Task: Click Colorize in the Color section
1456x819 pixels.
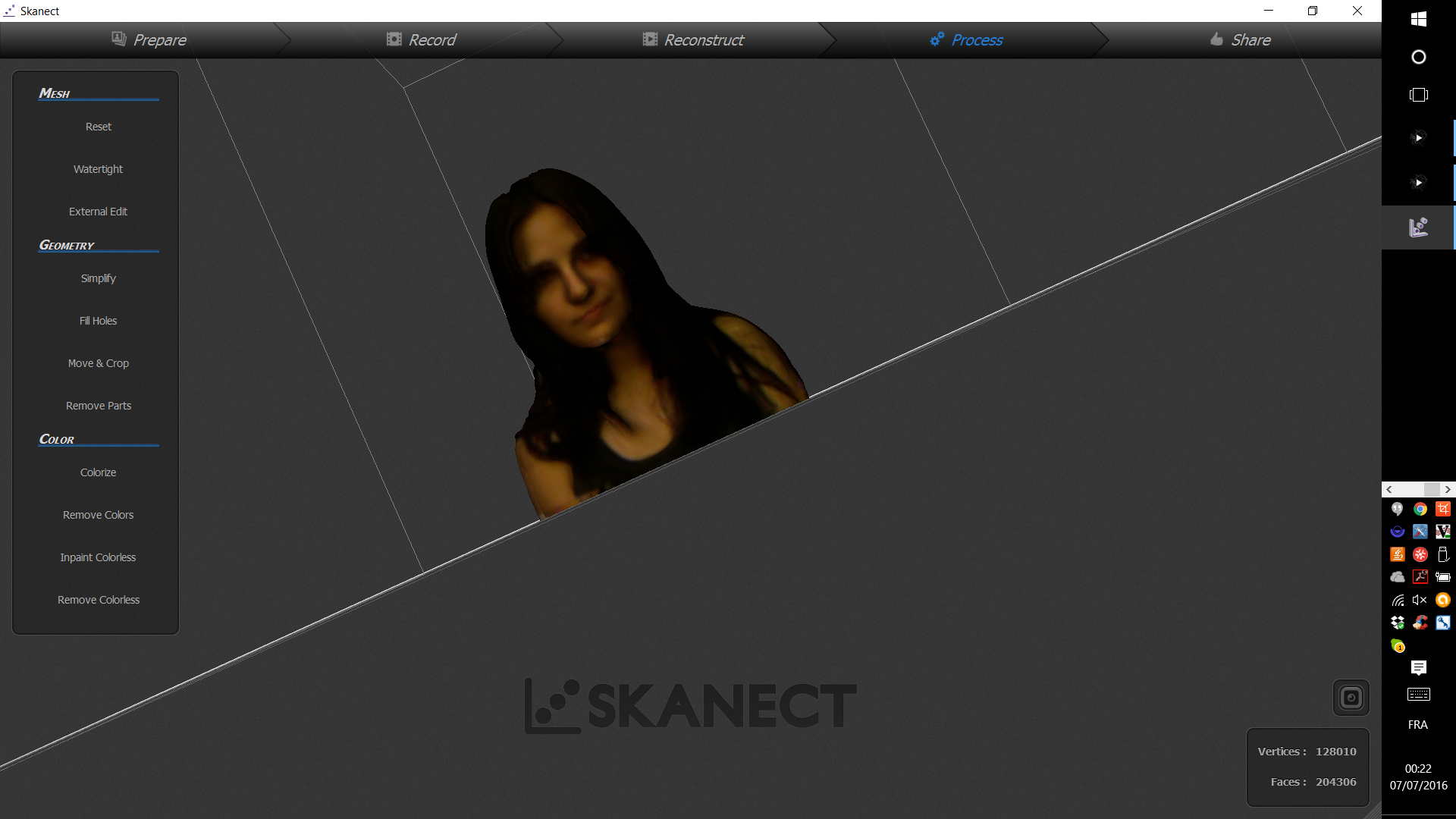Action: click(x=98, y=472)
